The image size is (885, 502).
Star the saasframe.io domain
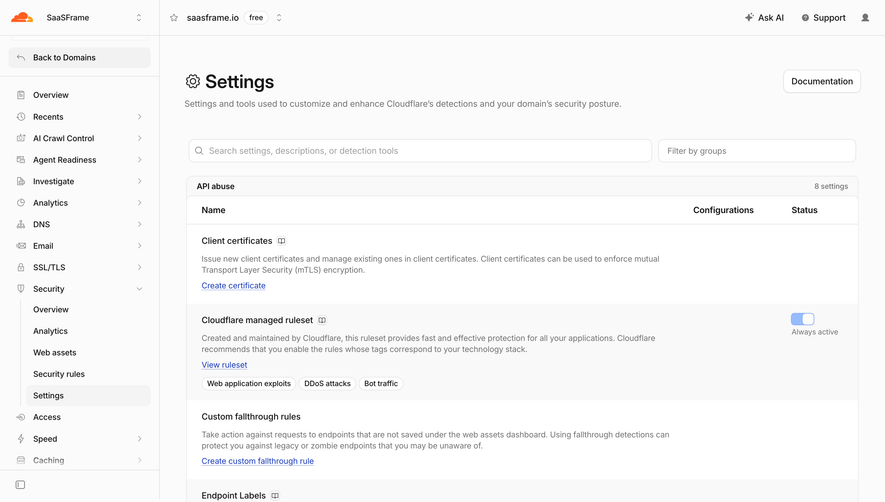[x=174, y=18]
